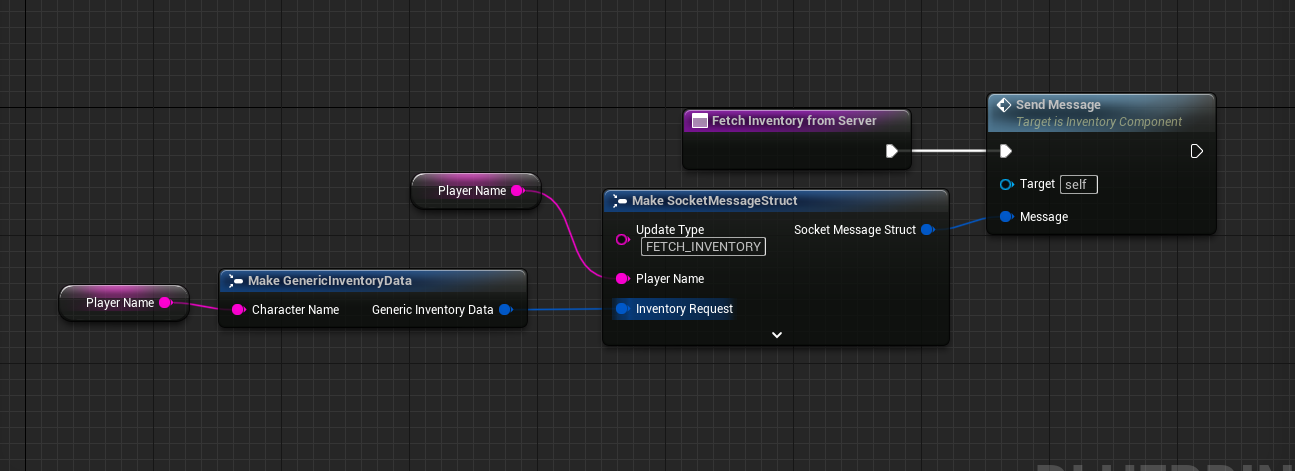This screenshot has width=1295, height=471.
Task: Click the Message input pin on Send Message
Action: [1006, 217]
